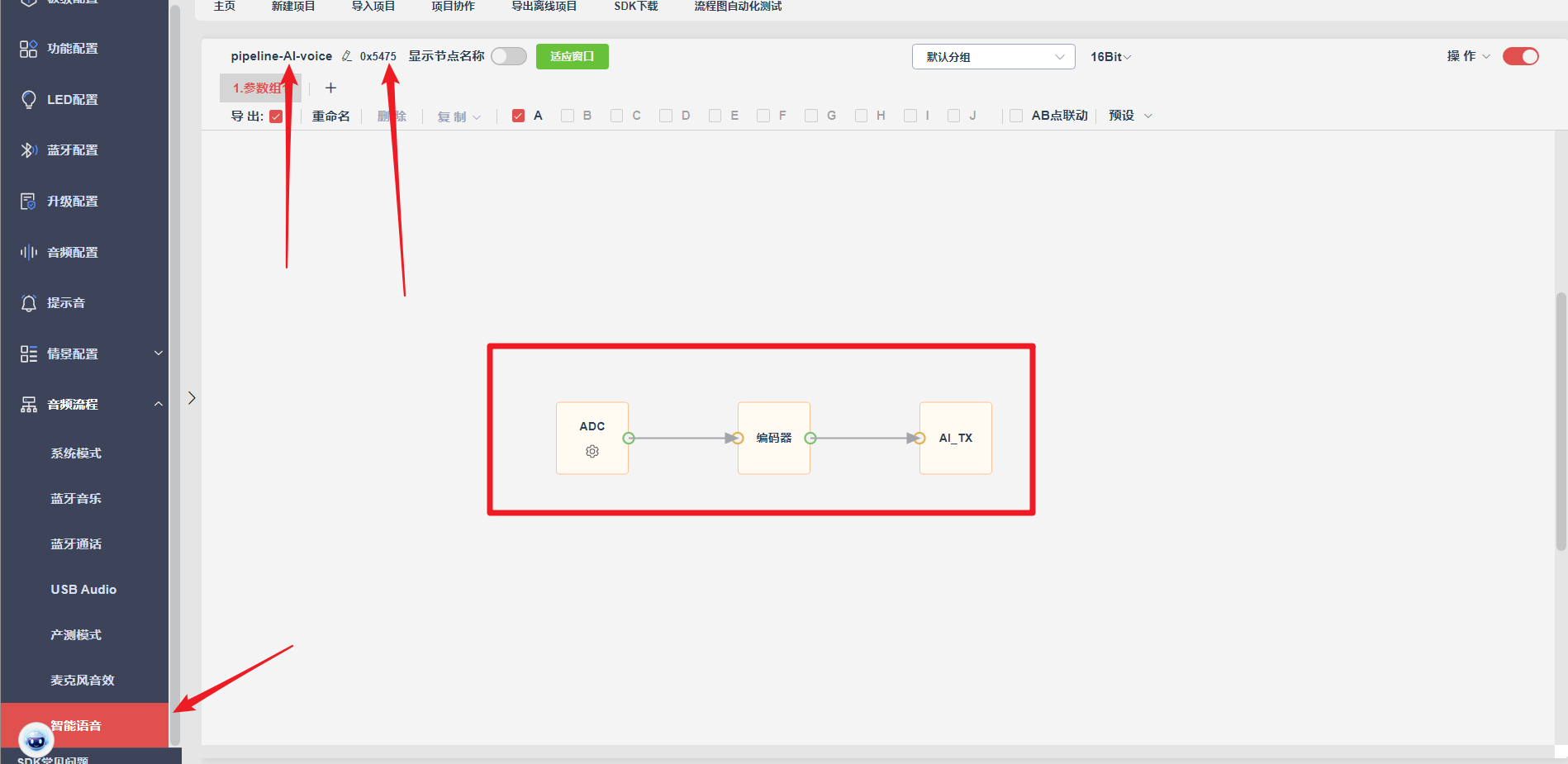Click the canvas vertical scrollbar
1568x764 pixels.
1561,421
